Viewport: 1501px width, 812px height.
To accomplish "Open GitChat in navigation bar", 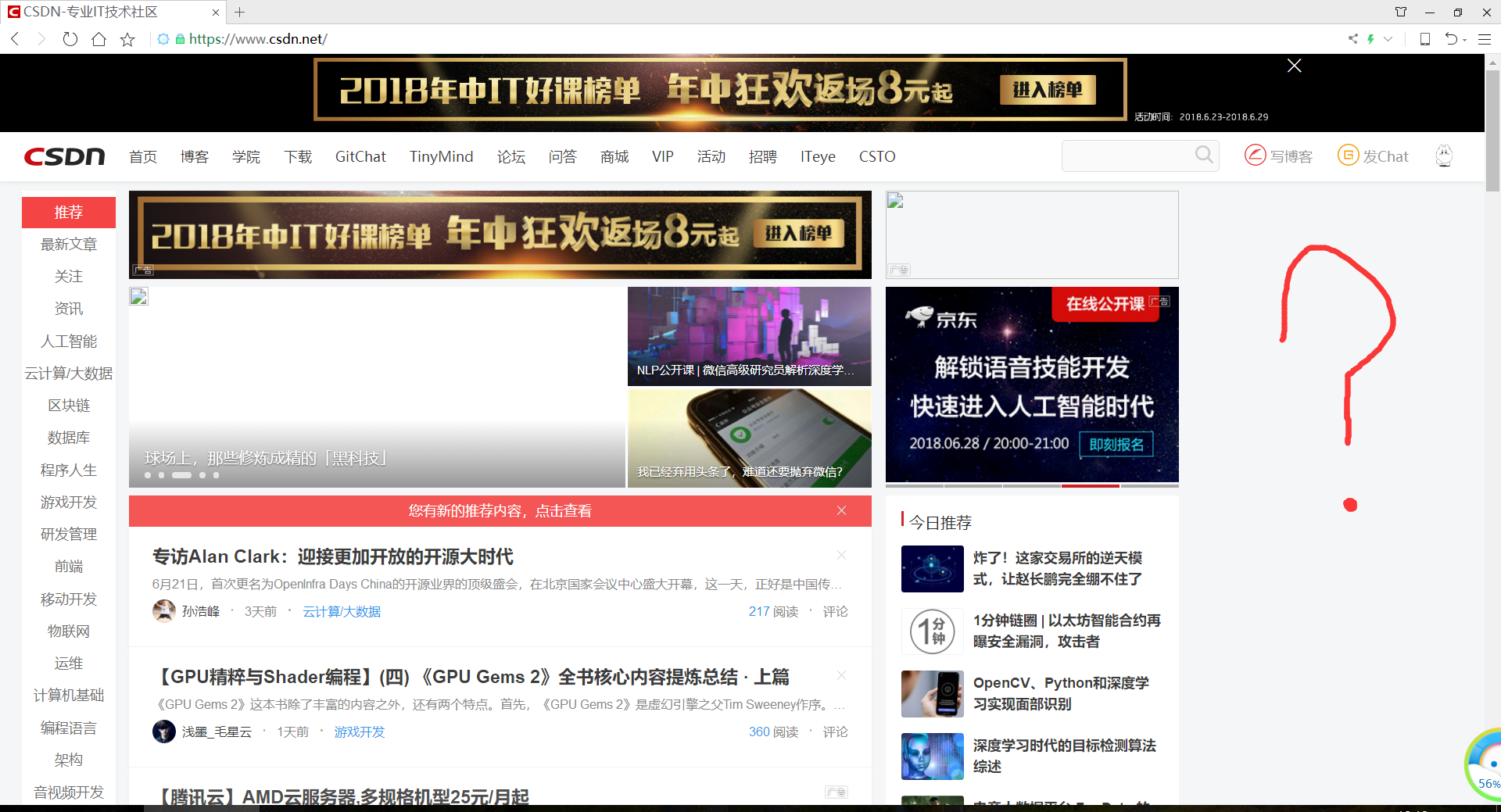I will pyautogui.click(x=360, y=157).
